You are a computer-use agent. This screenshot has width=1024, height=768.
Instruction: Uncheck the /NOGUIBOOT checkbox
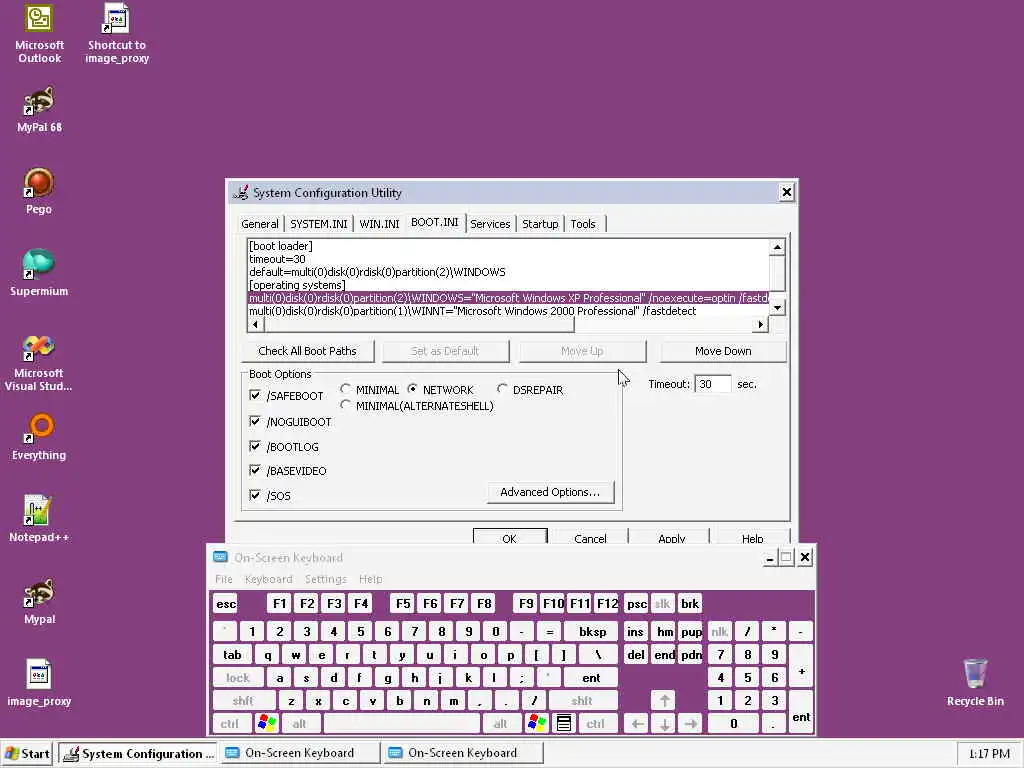pyautogui.click(x=255, y=421)
